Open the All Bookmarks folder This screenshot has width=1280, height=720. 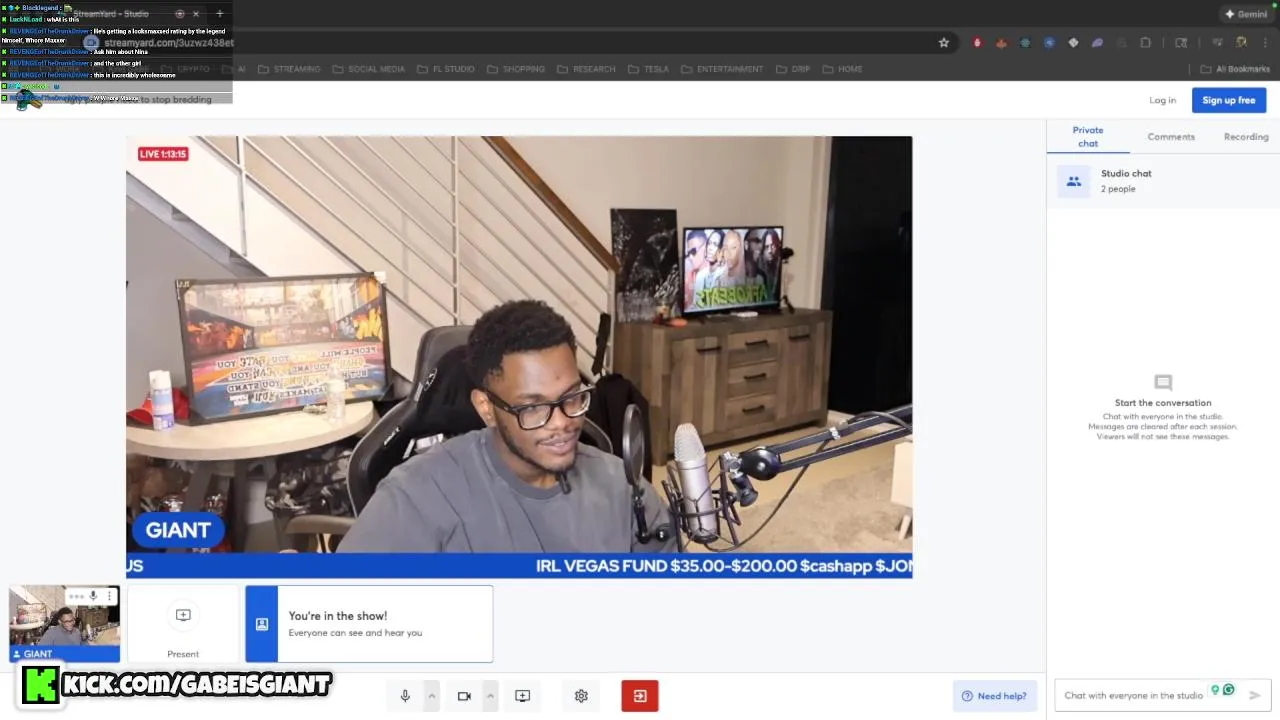coord(1235,69)
